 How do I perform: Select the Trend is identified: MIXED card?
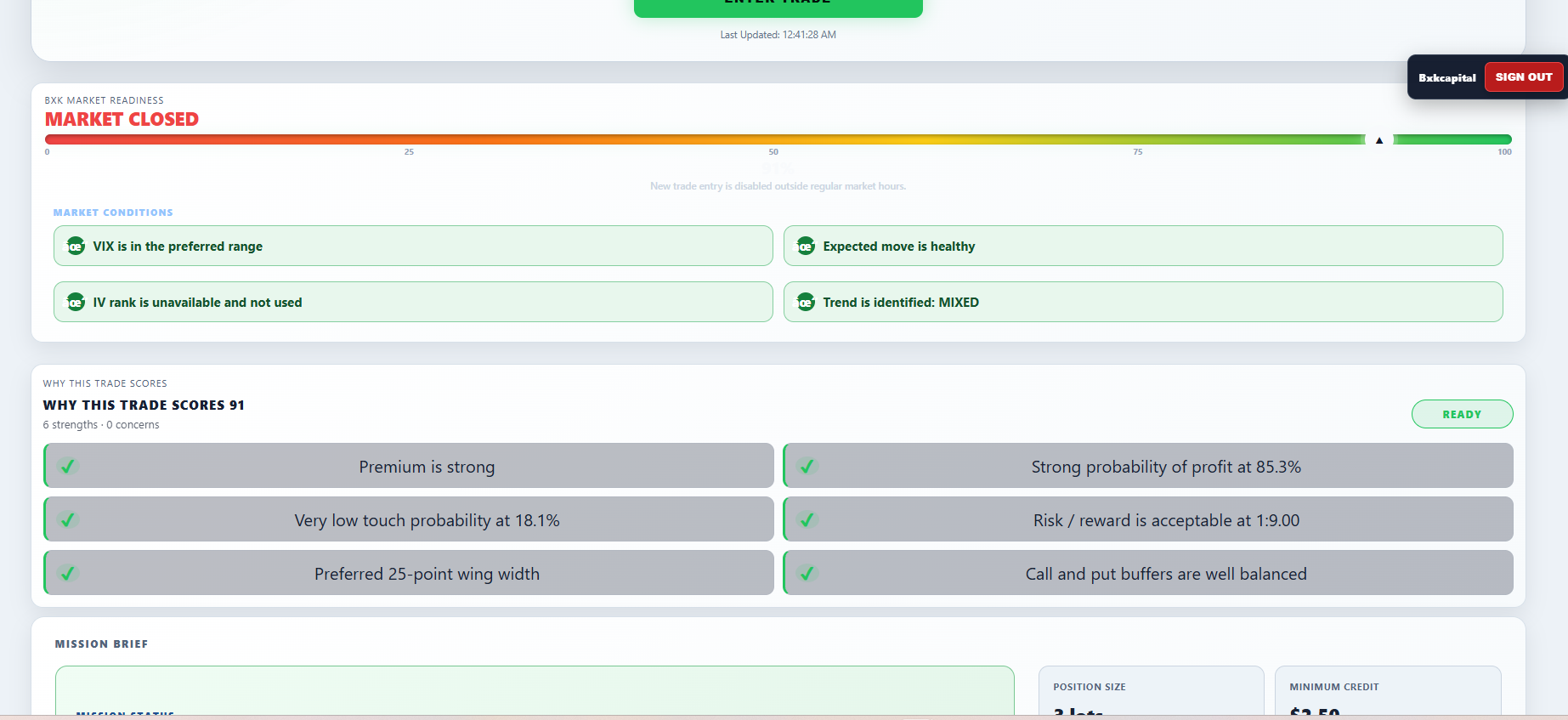[1143, 302]
